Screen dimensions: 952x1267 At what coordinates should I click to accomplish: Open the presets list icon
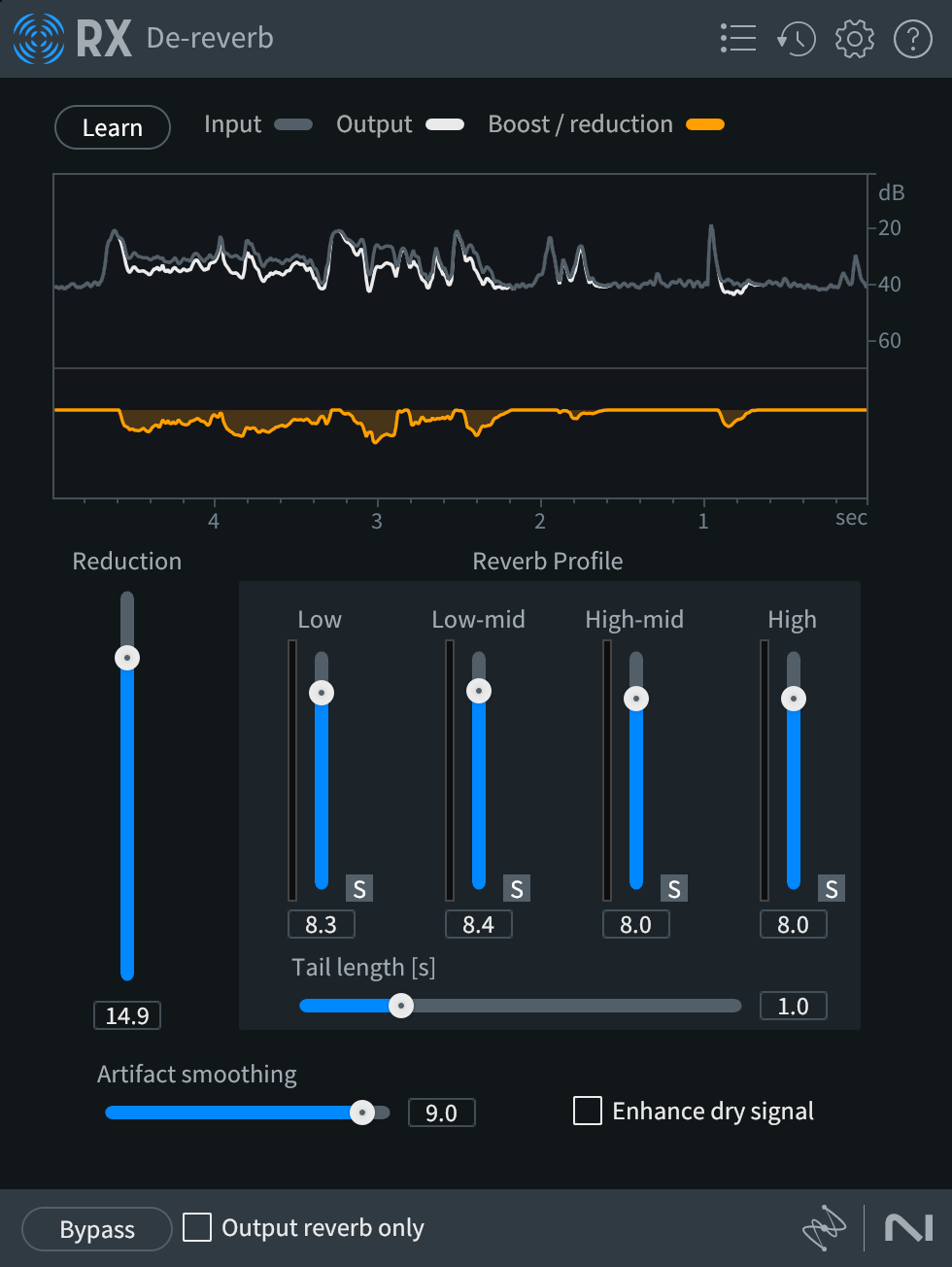(x=738, y=39)
